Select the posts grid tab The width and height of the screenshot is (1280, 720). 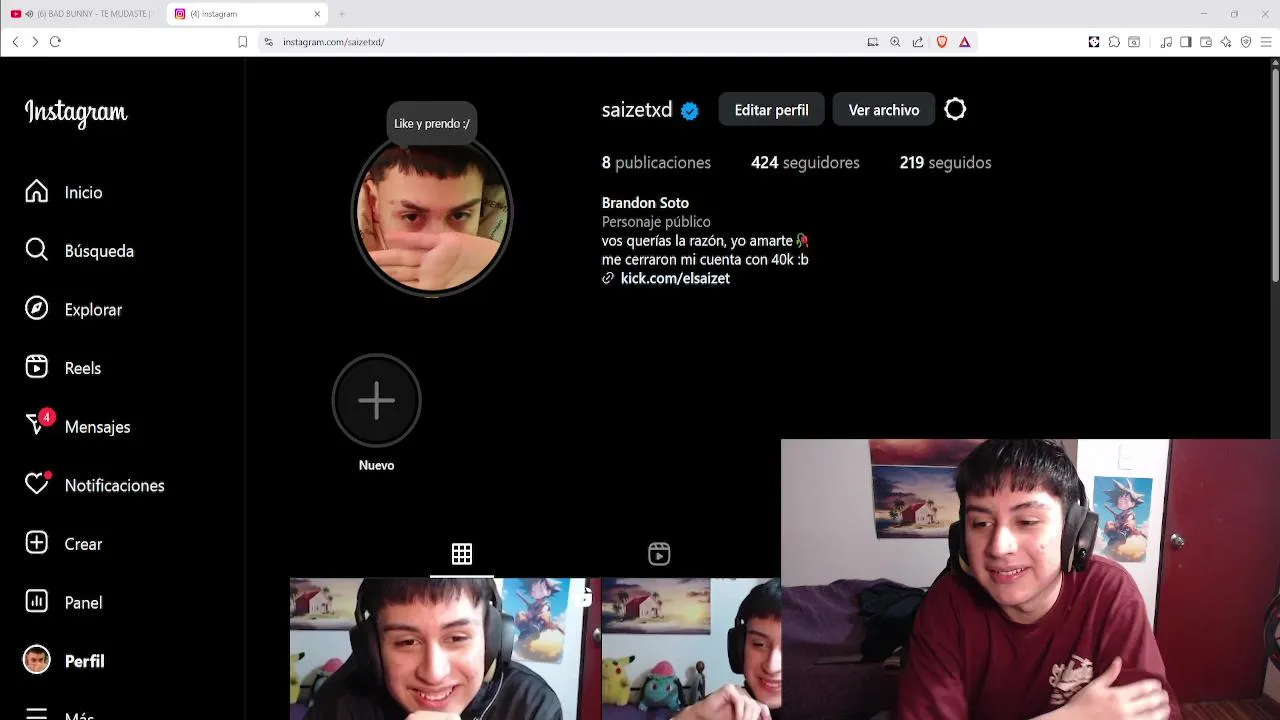tap(462, 554)
